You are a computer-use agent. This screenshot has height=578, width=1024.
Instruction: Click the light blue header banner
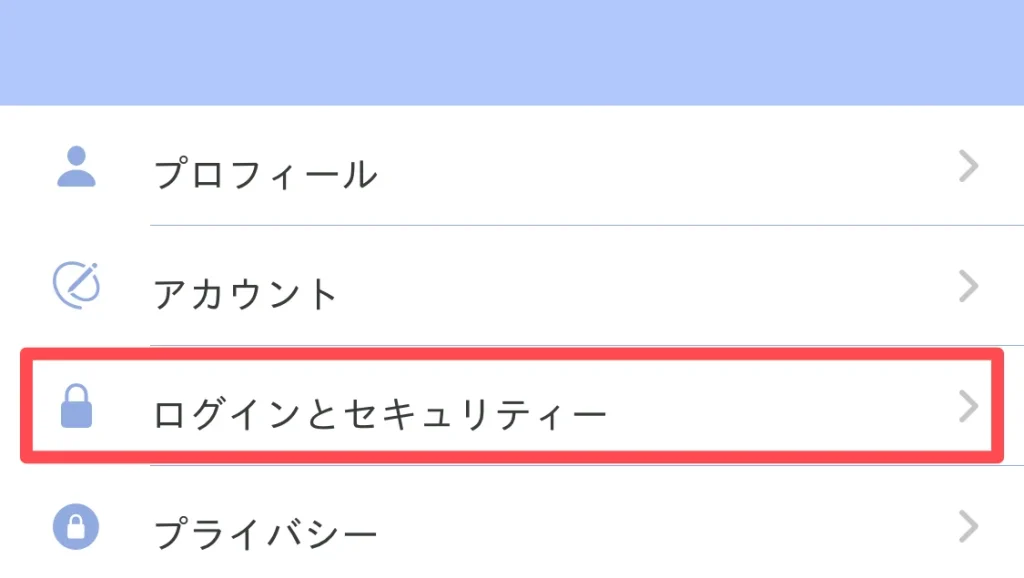point(512,52)
